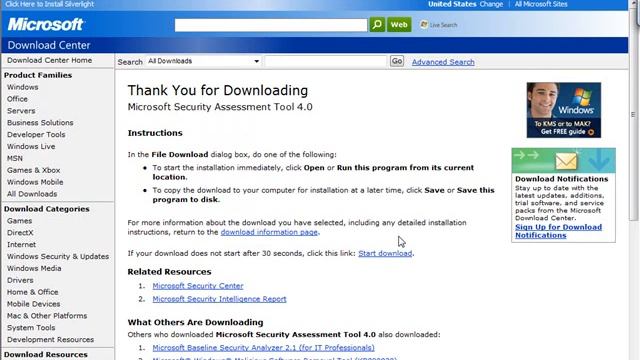
Task: Click the Microsoft logo
Action: (x=45, y=24)
